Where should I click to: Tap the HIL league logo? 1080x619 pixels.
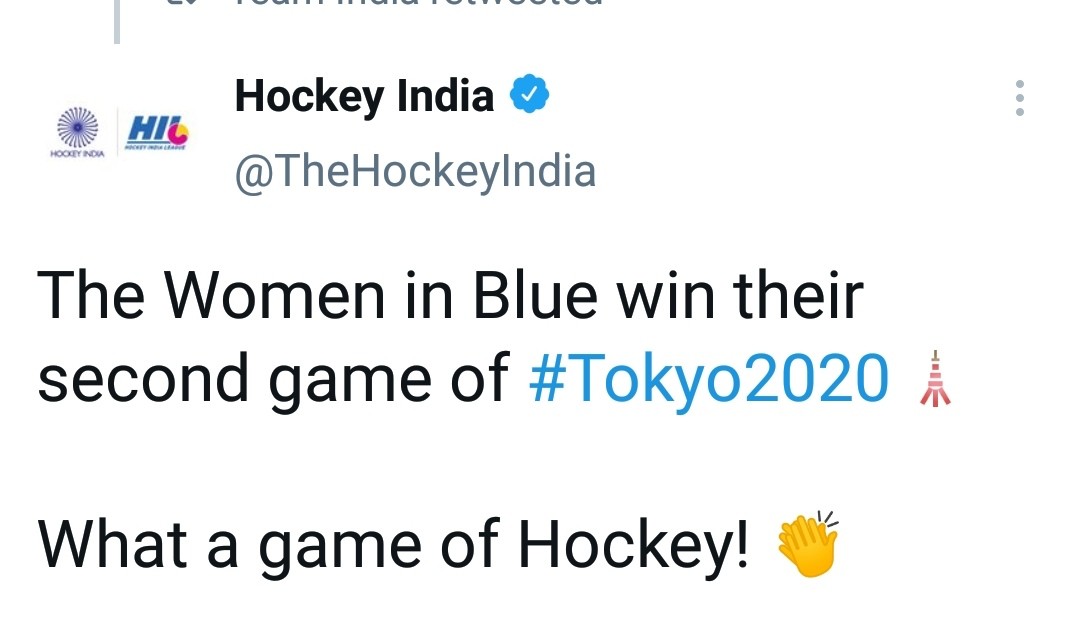158,127
